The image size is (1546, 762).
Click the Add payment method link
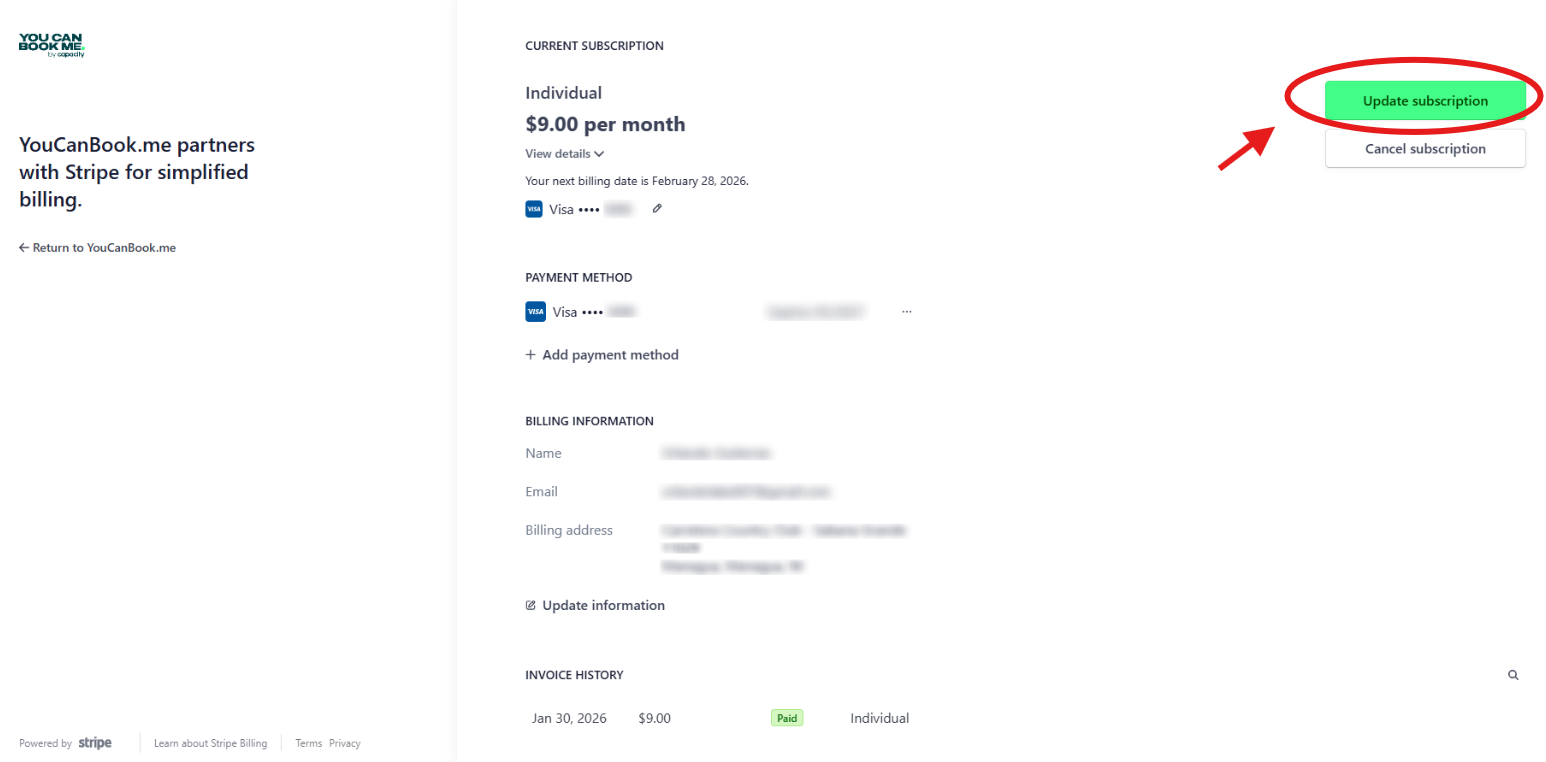pos(610,355)
